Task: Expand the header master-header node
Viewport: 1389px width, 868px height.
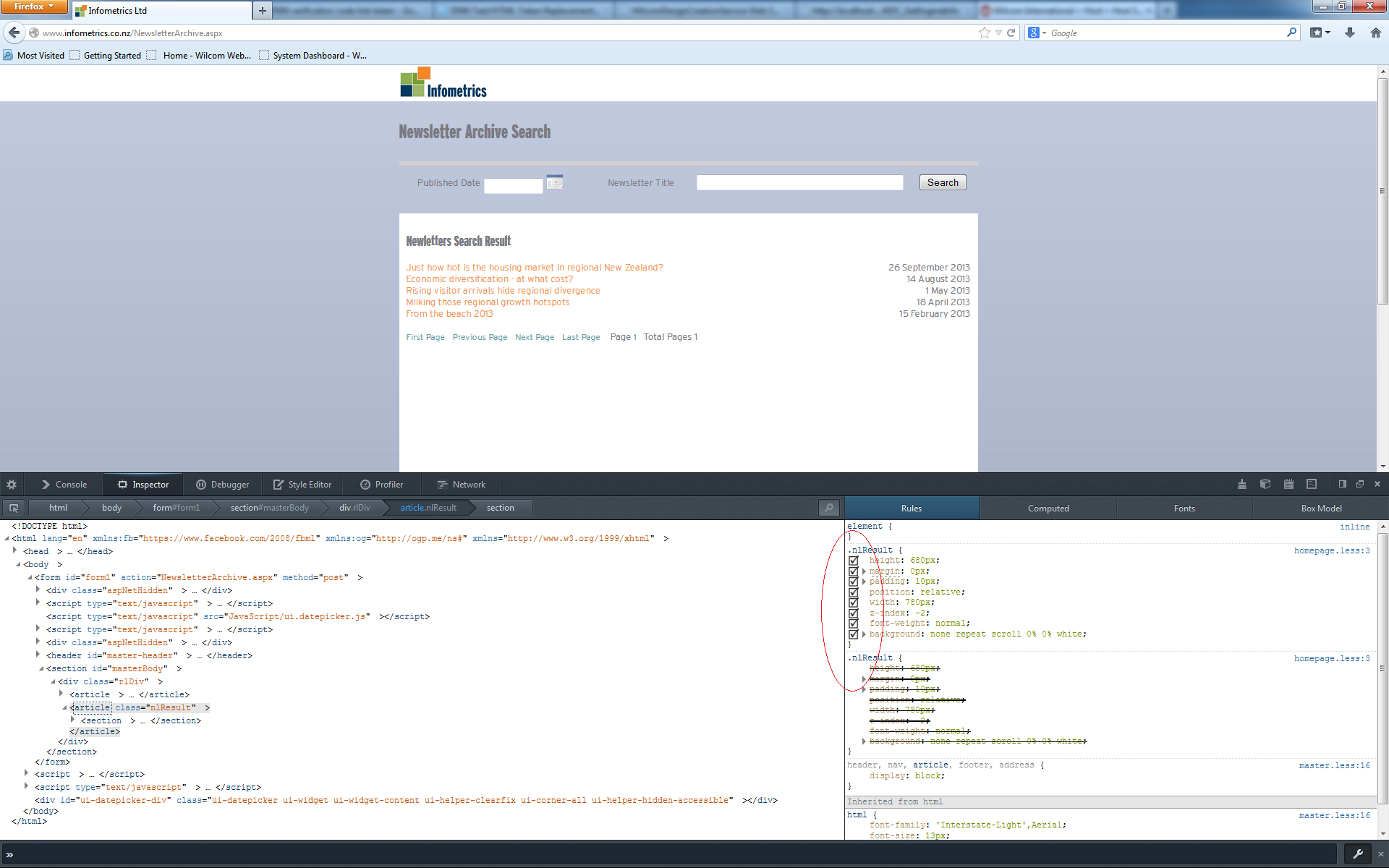Action: 38,655
